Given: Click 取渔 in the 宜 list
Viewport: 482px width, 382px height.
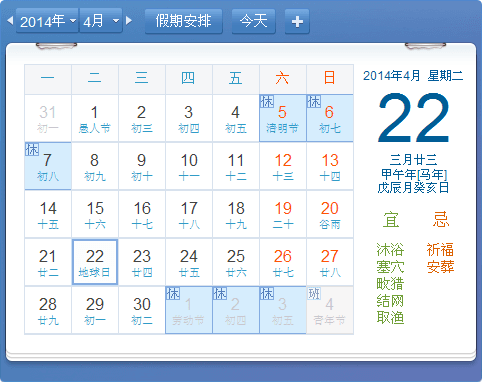Looking at the screenshot, I should pyautogui.click(x=390, y=318).
